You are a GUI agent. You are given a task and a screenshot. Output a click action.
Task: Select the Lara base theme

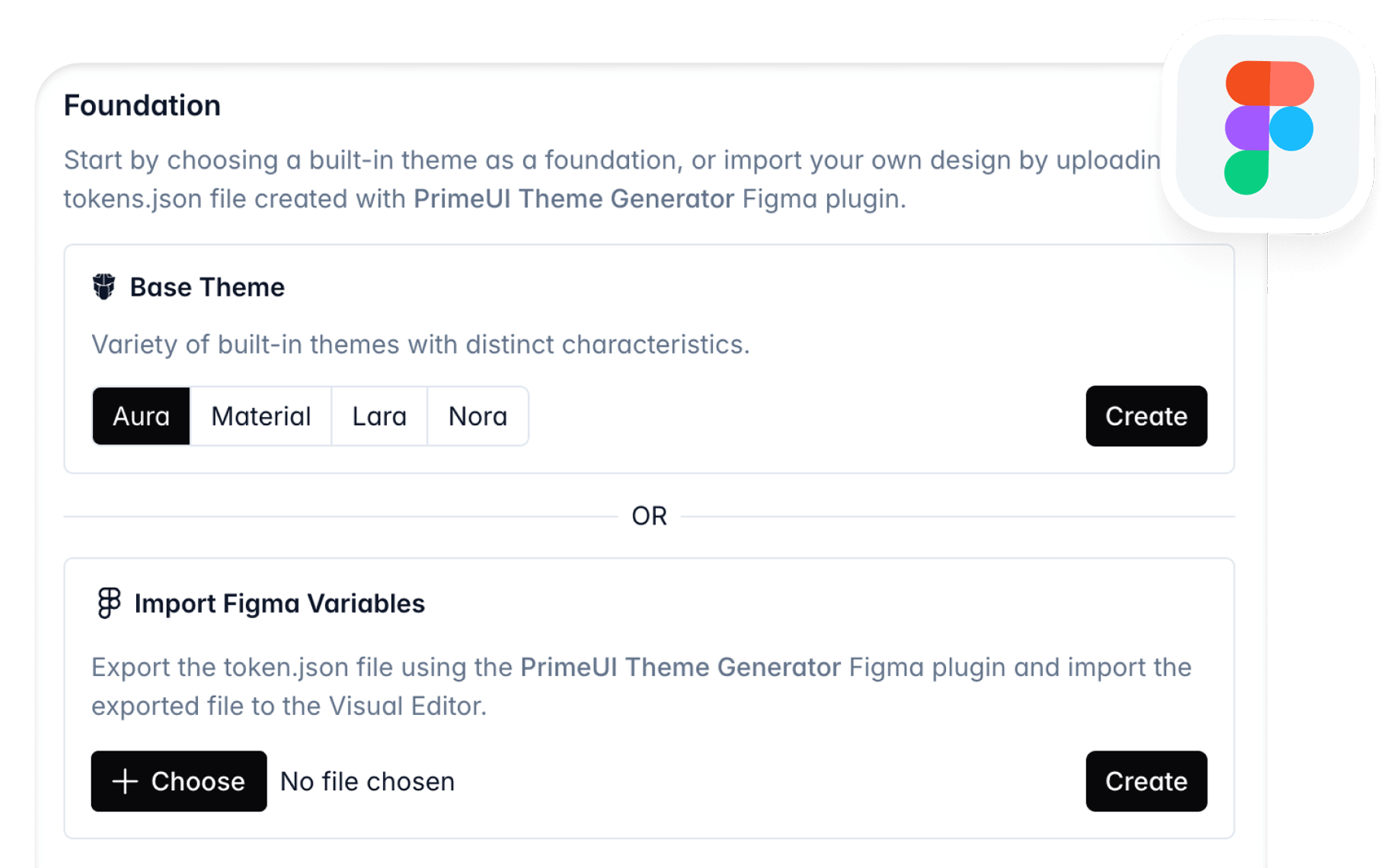pyautogui.click(x=379, y=416)
